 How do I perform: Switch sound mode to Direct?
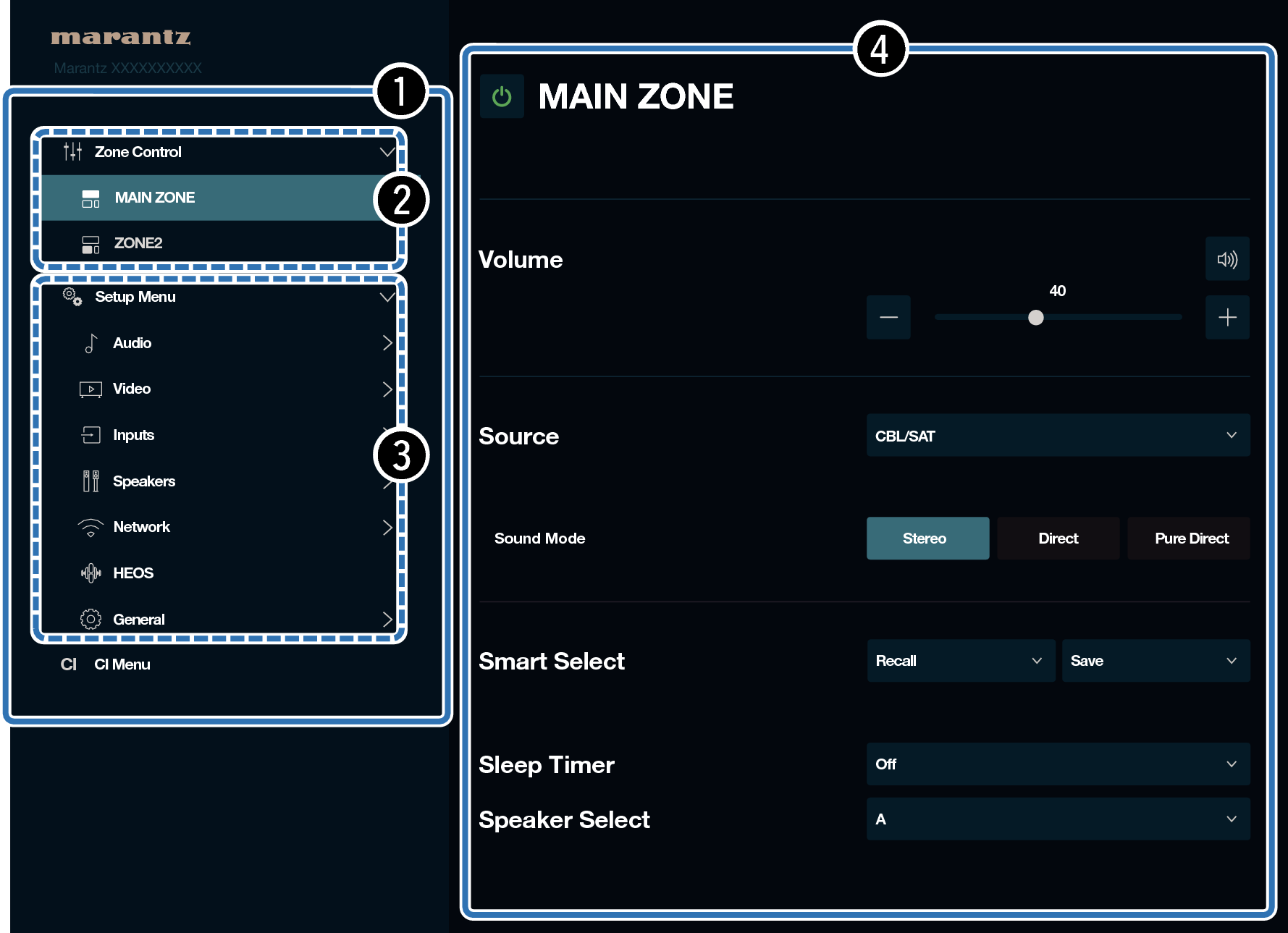(x=1058, y=539)
